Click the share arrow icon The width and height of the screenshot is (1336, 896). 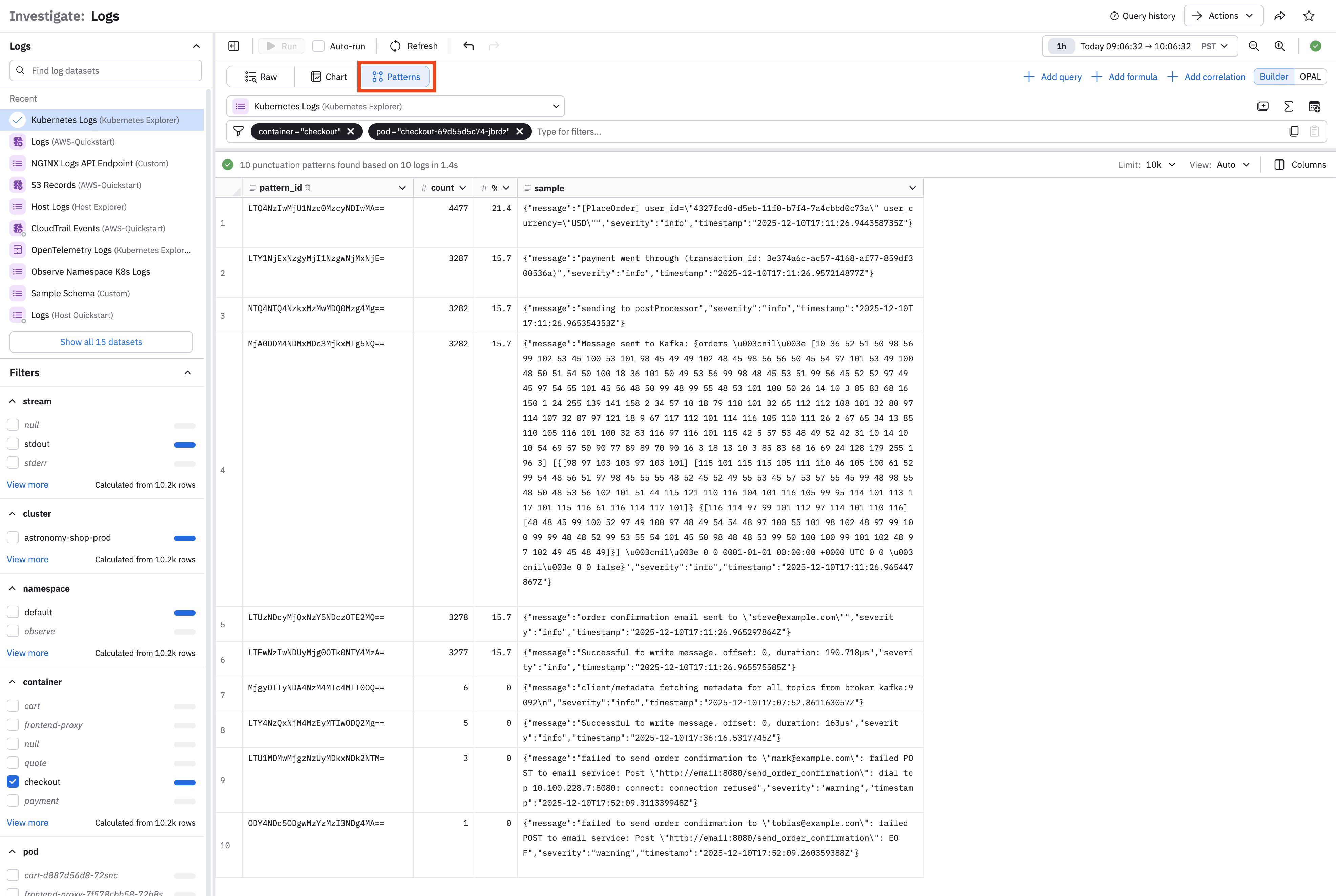(x=1279, y=16)
